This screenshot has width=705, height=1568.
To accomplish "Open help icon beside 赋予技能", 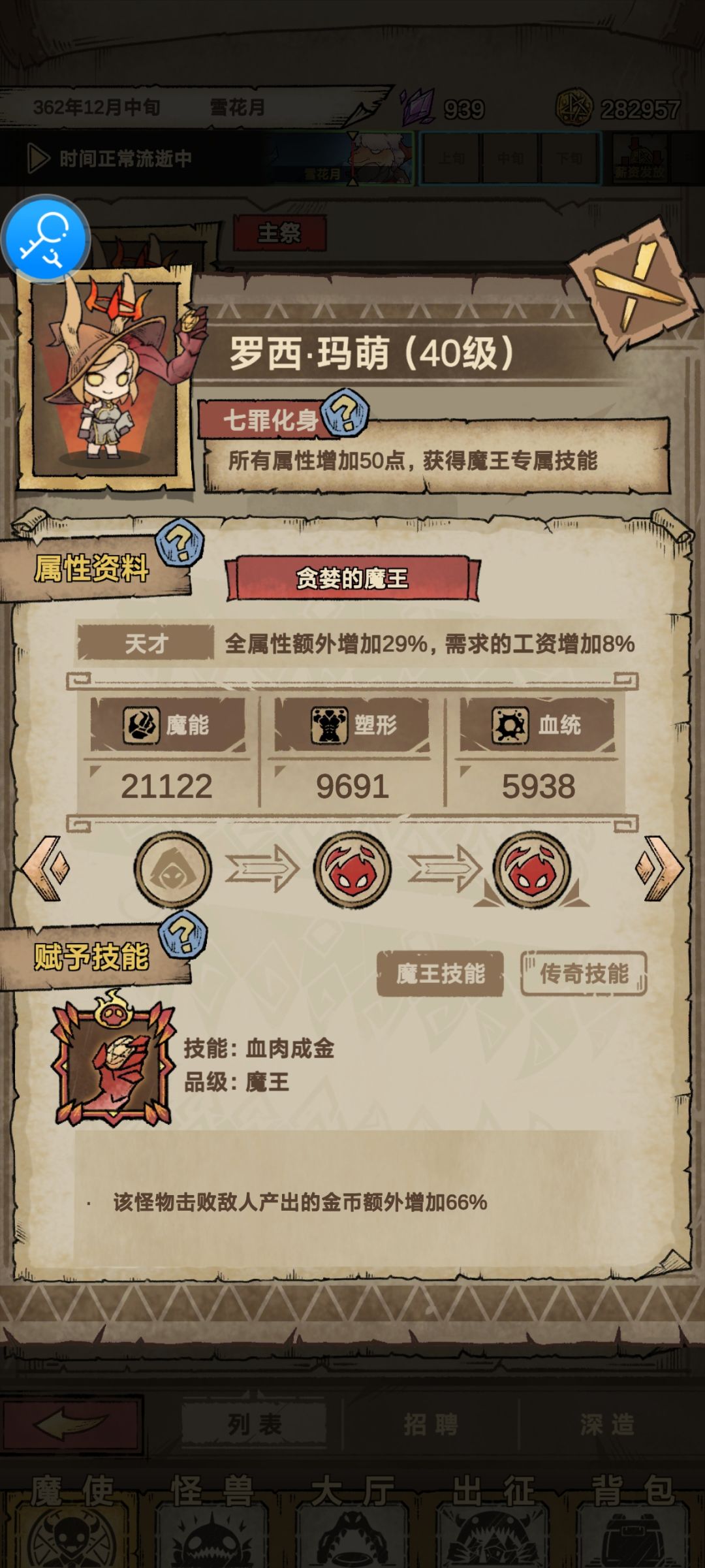I will pyautogui.click(x=183, y=935).
